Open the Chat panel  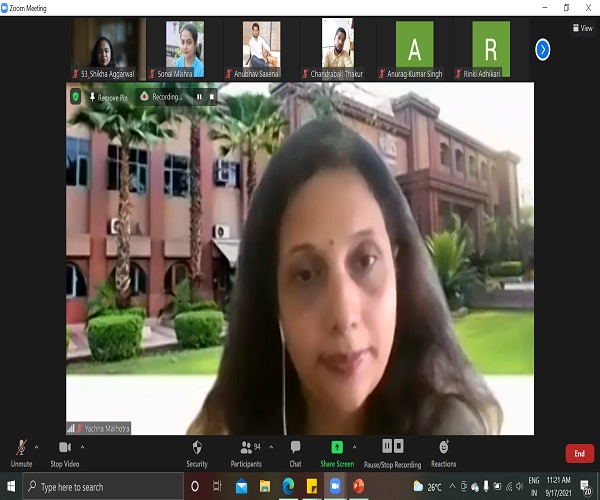click(295, 454)
